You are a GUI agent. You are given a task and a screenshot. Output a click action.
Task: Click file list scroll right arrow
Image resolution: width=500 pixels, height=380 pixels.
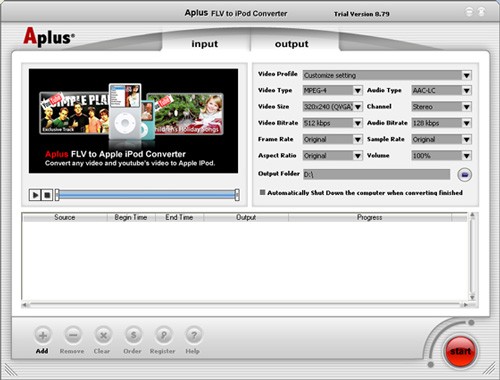[x=465, y=305]
